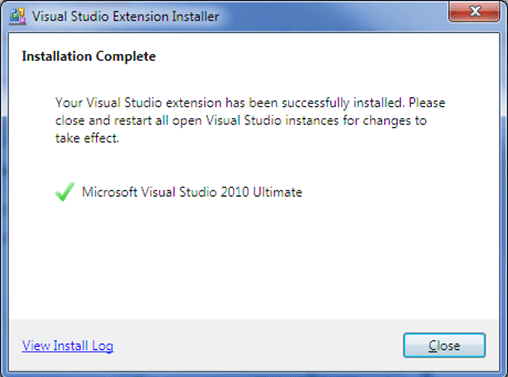
Task: Click the Installation Complete heading
Action: [x=89, y=56]
